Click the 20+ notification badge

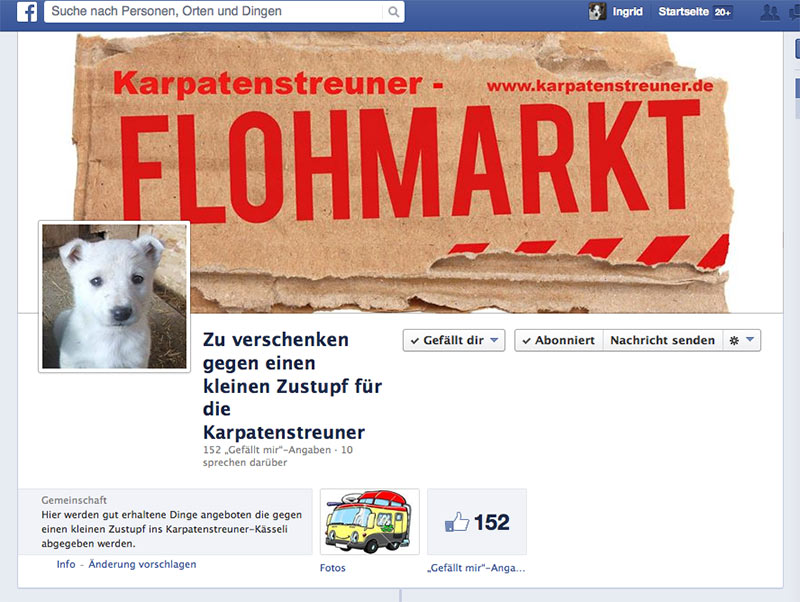click(722, 12)
